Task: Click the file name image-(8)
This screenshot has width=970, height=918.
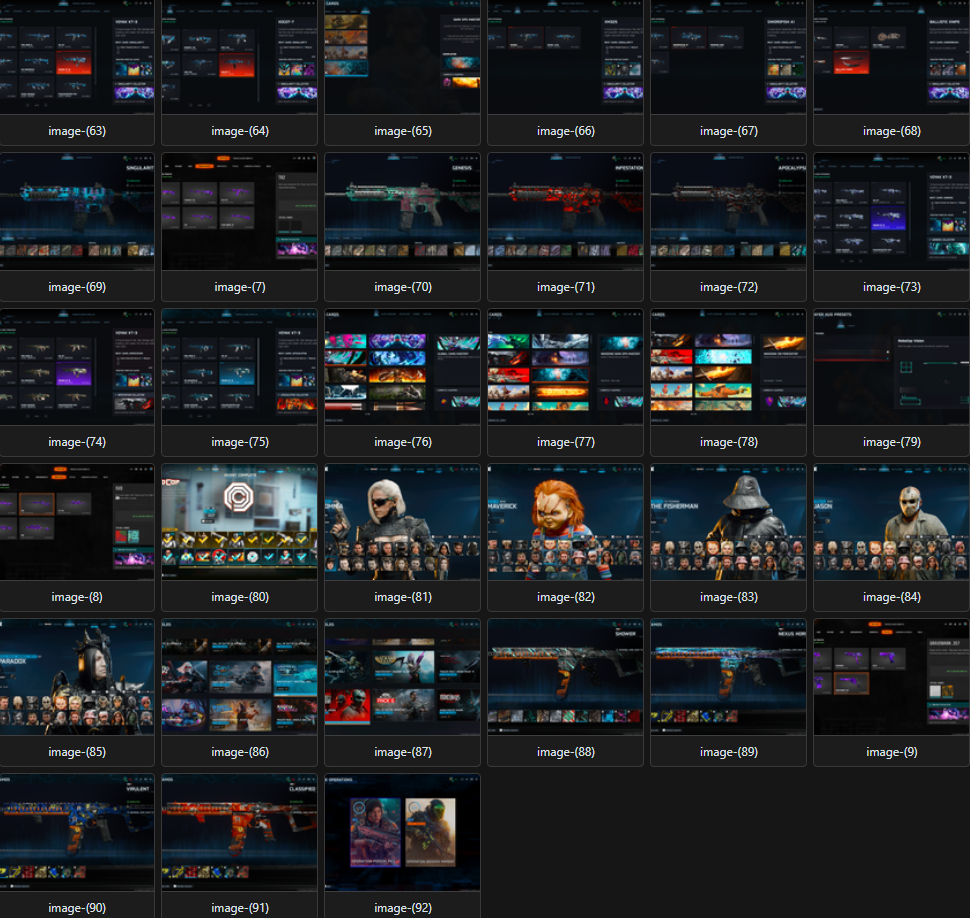Action: click(77, 597)
